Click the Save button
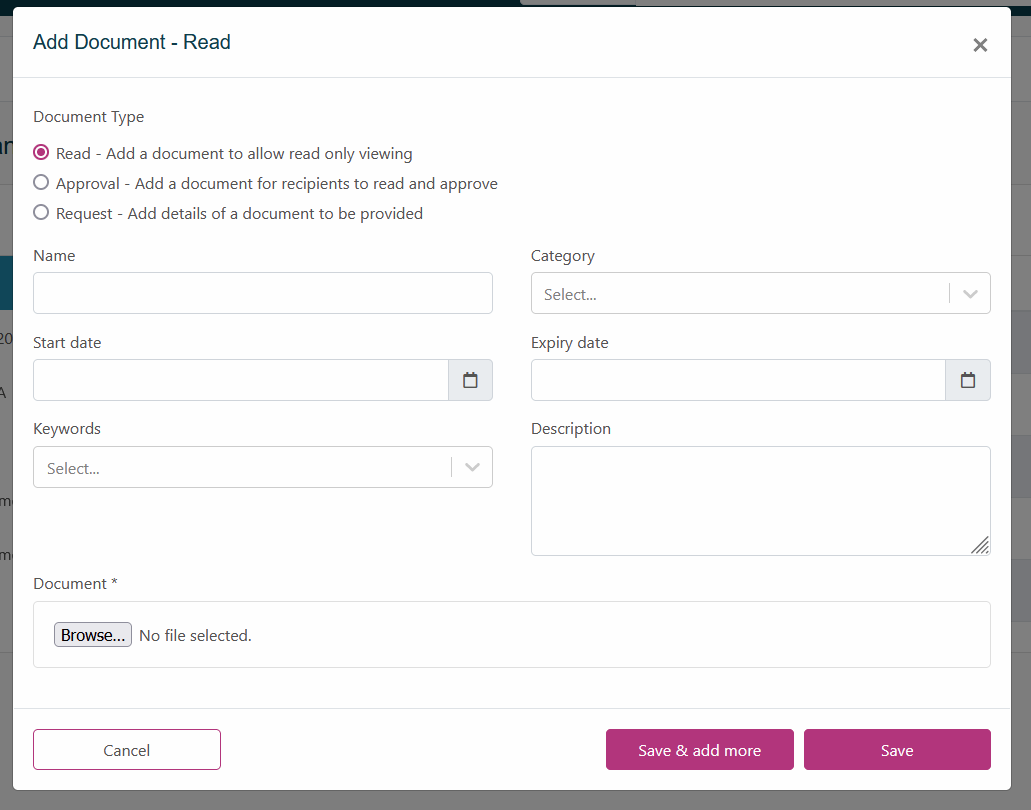Screen dimensions: 1031x810 click(897, 750)
